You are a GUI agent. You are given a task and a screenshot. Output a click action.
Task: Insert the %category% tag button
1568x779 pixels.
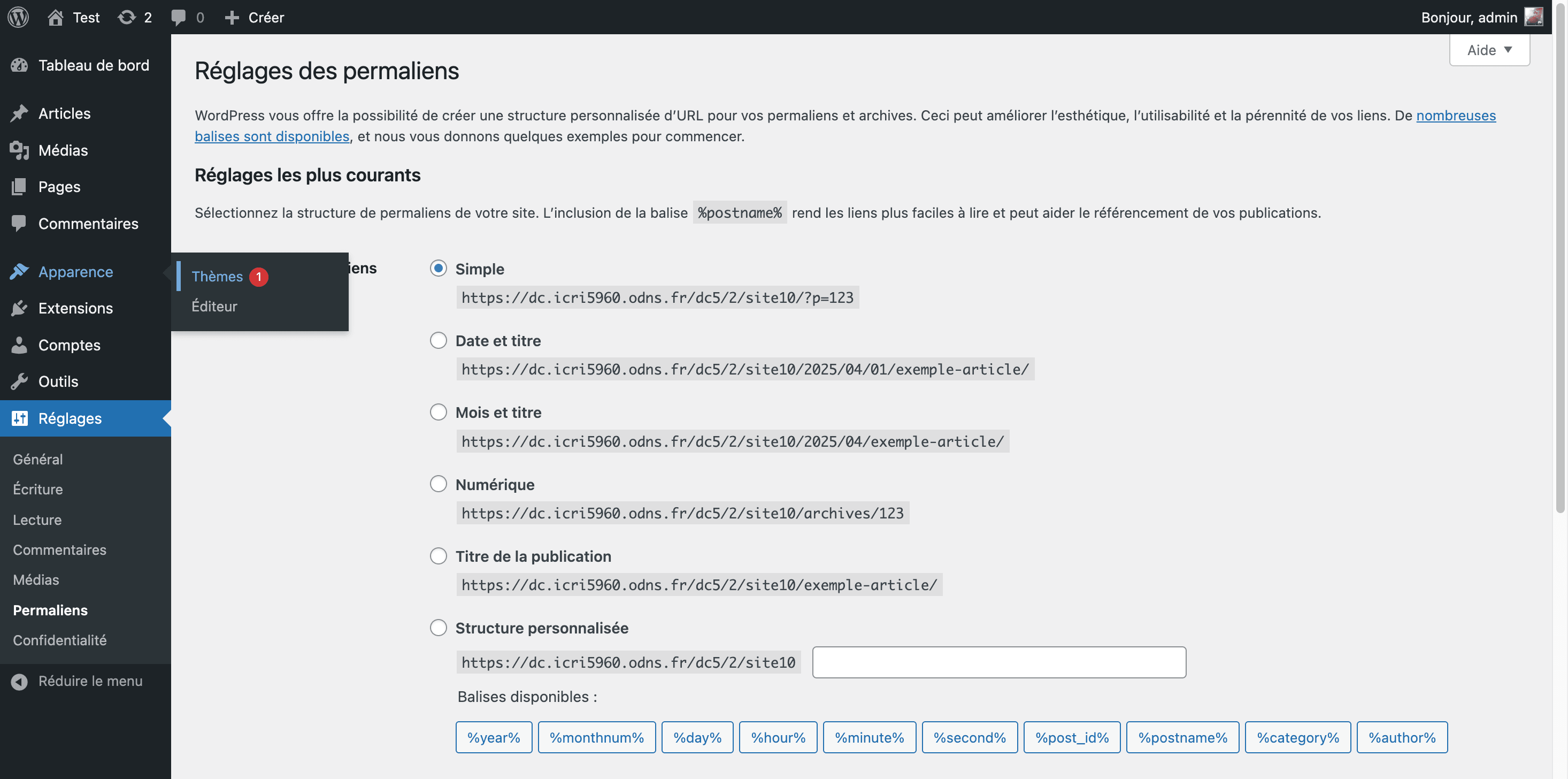pyautogui.click(x=1298, y=738)
